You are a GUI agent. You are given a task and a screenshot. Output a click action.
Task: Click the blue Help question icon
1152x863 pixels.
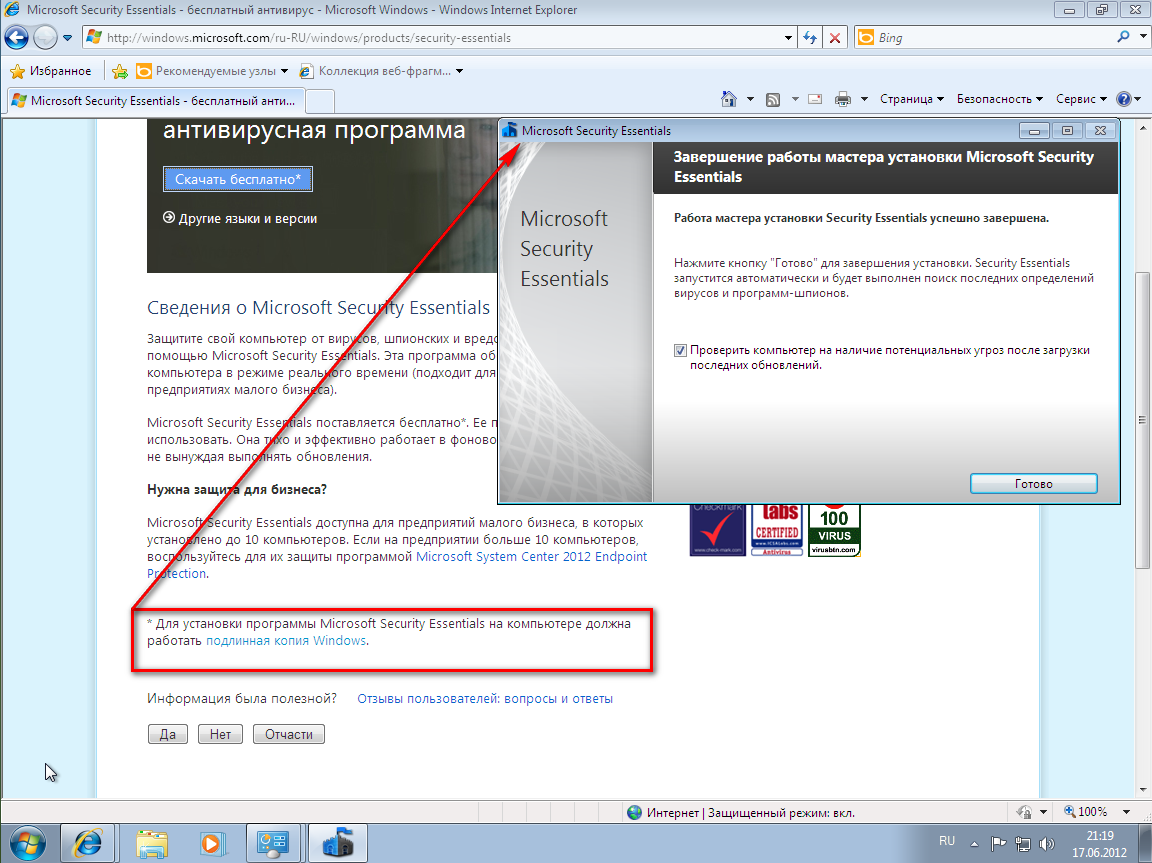(1123, 99)
